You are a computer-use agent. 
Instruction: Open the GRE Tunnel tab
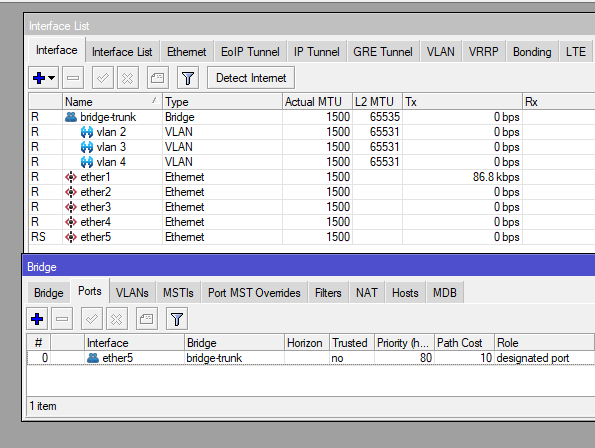(382, 52)
